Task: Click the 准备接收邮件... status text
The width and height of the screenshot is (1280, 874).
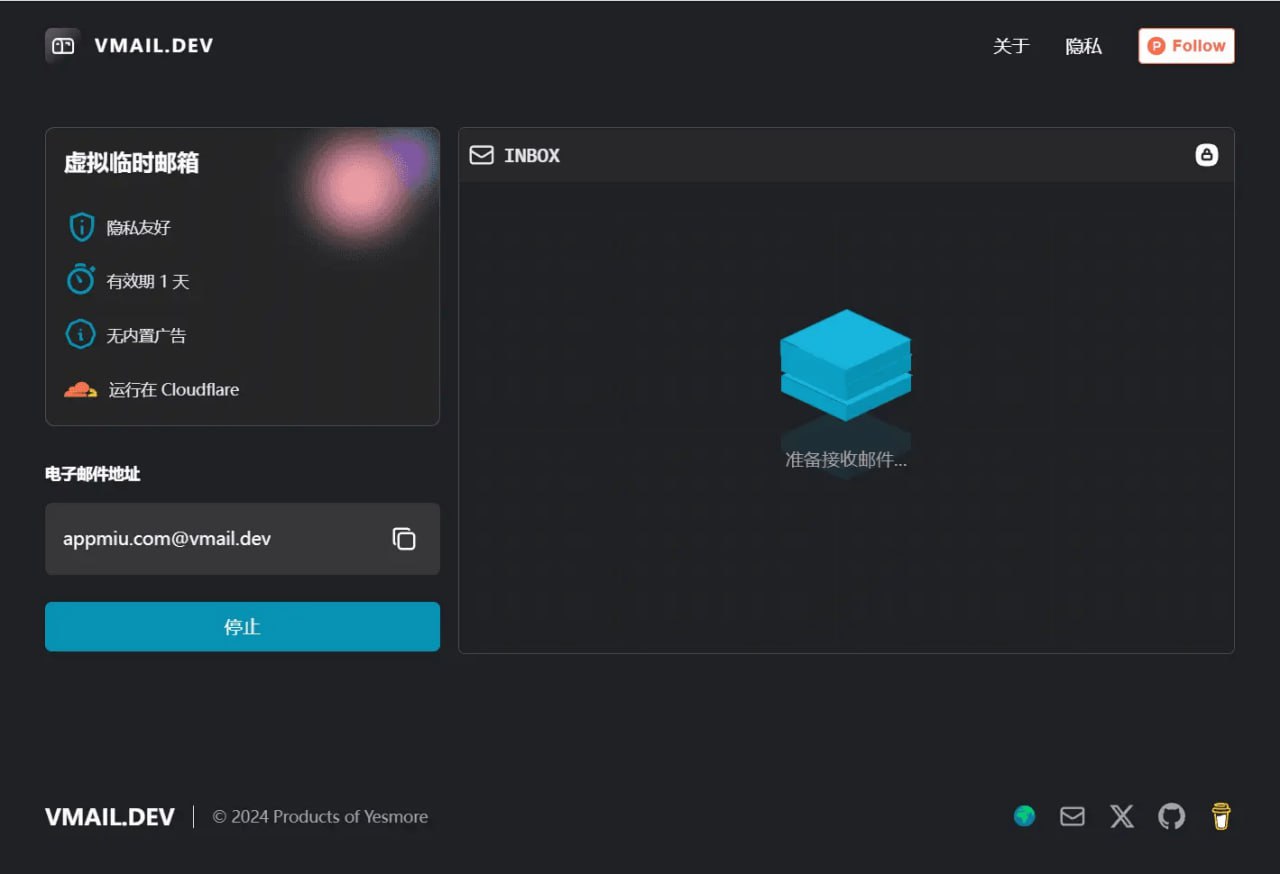Action: [846, 460]
